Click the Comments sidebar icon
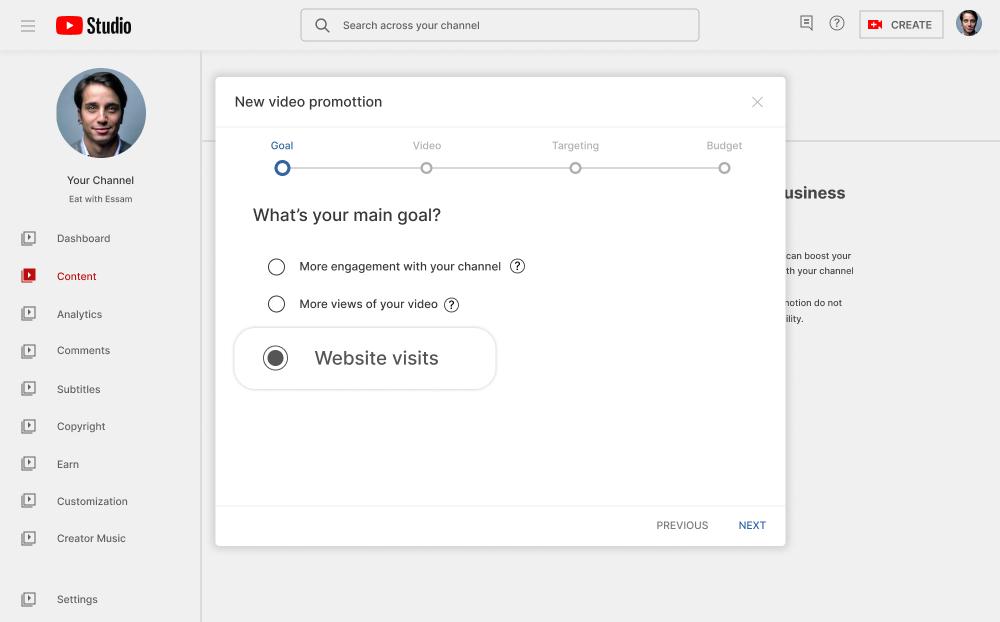1000x622 pixels. (29, 350)
